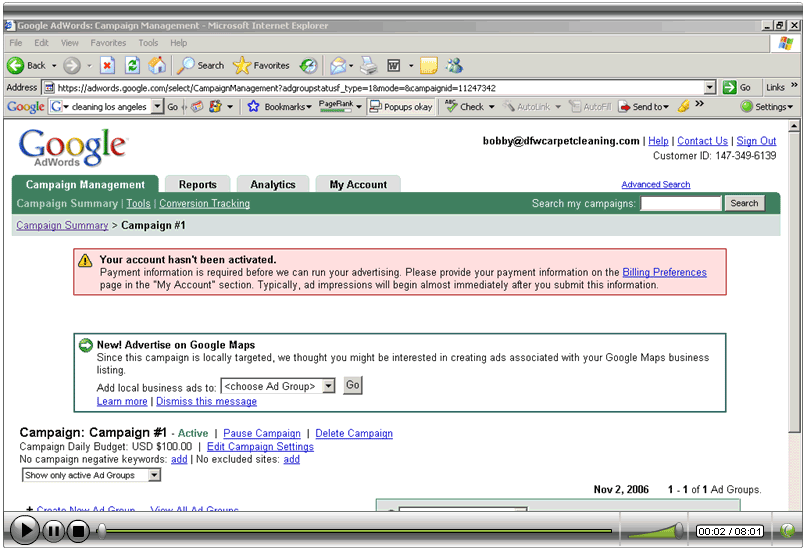Click the Bookmarks star icon

click(253, 107)
